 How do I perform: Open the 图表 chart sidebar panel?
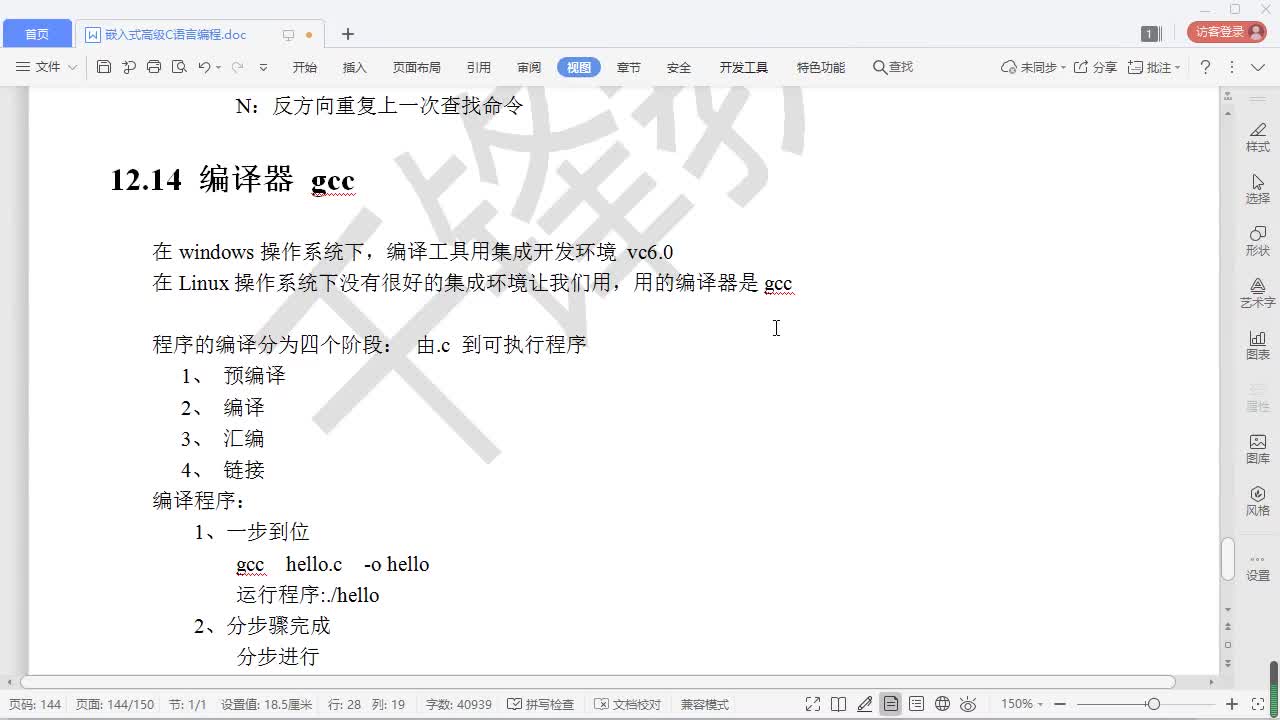coord(1258,345)
